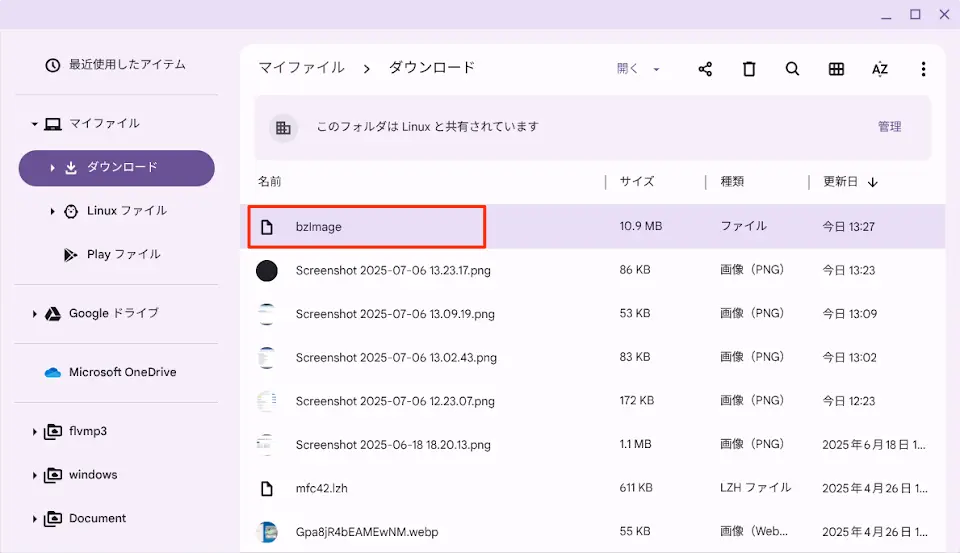Click the Document shared folder icon
This screenshot has width=960, height=553.
53,519
